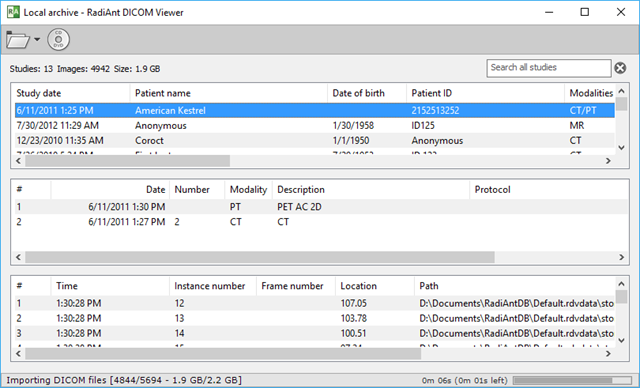Click the Search all studies field
The image size is (640, 388).
(x=549, y=68)
